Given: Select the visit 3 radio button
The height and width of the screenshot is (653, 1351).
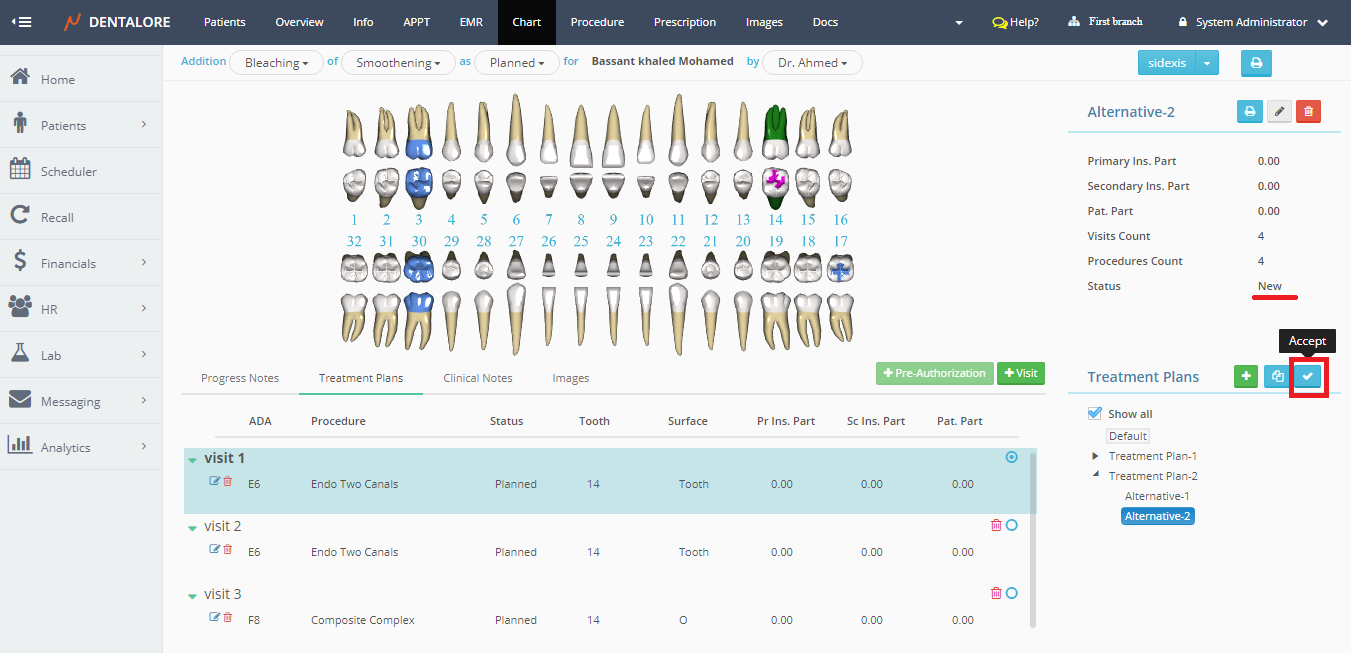Looking at the screenshot, I should (1012, 593).
